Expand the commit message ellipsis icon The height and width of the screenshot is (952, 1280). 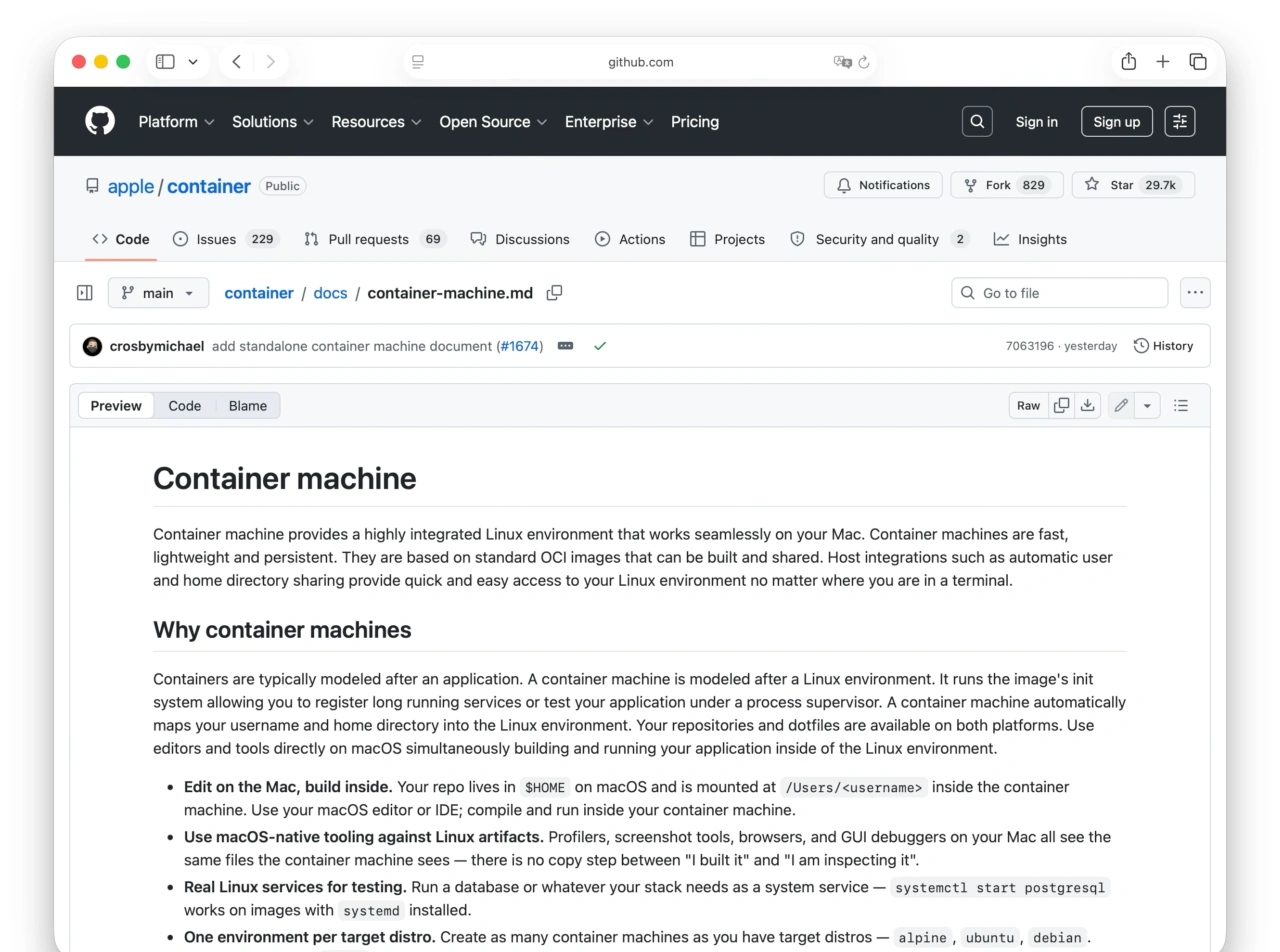coord(565,346)
